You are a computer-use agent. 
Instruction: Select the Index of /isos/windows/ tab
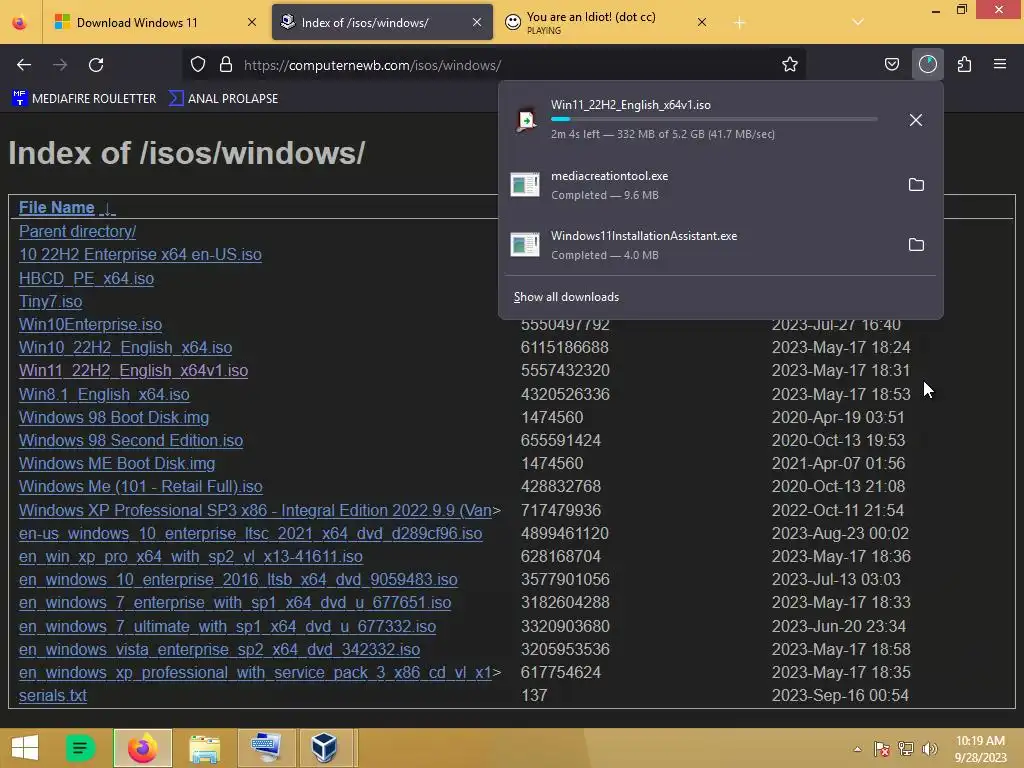point(382,23)
